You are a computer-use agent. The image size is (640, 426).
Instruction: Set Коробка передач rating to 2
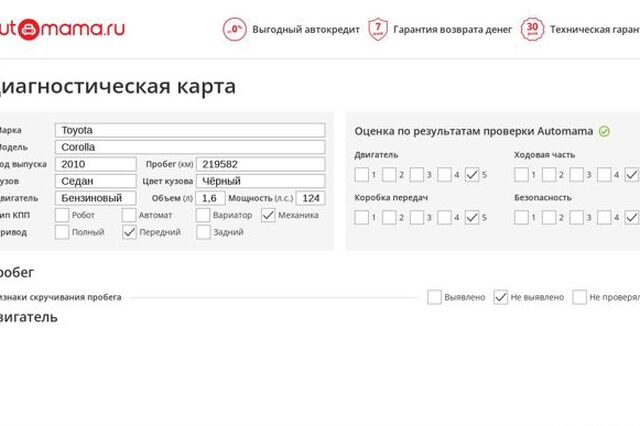click(x=389, y=217)
